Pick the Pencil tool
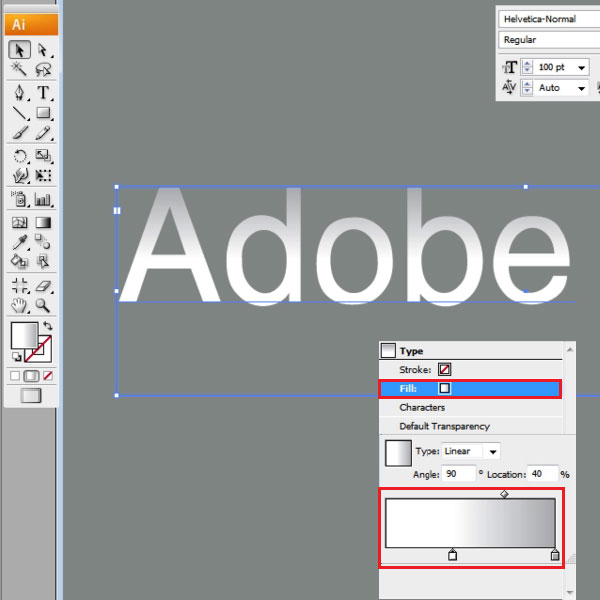Image resolution: width=600 pixels, height=600 pixels. (42, 132)
